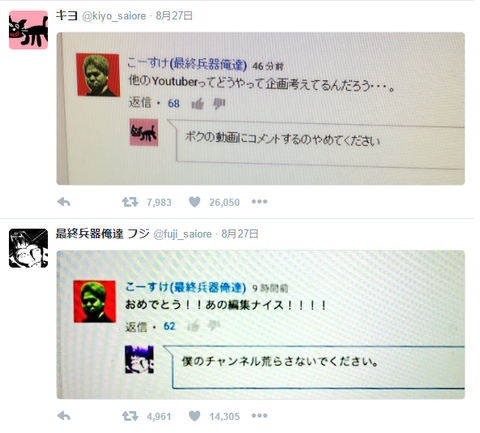The image size is (480, 433).
Task: Click the 14,305 like count
Action: click(224, 416)
